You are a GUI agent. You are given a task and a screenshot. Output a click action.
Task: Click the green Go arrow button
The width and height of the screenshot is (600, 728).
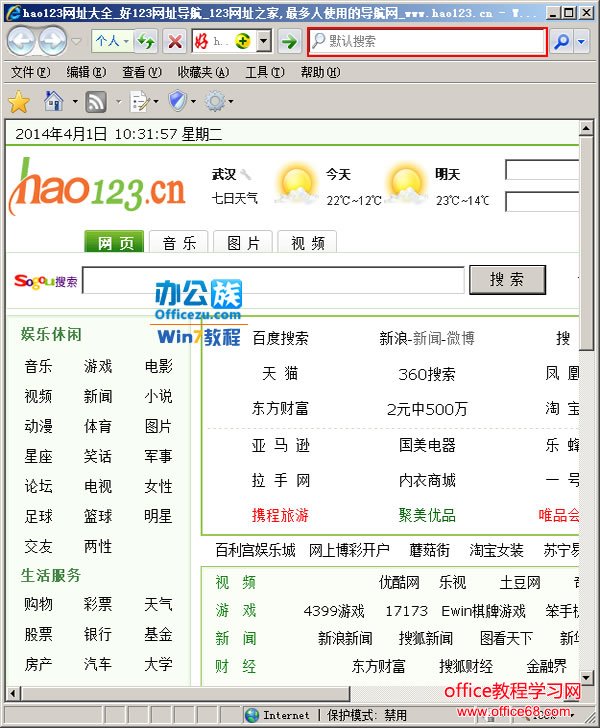pyautogui.click(x=289, y=42)
